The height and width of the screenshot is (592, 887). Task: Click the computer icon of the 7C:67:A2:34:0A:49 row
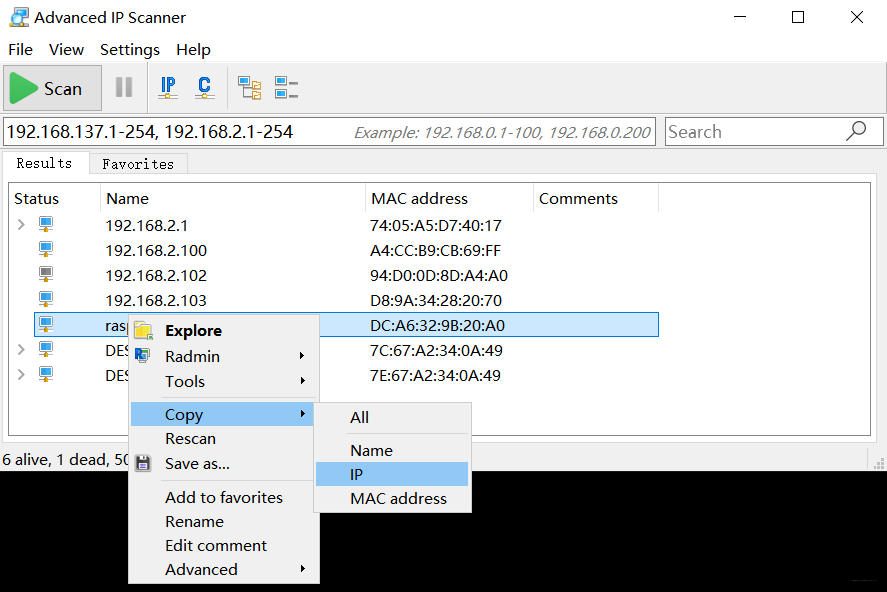[x=46, y=349]
